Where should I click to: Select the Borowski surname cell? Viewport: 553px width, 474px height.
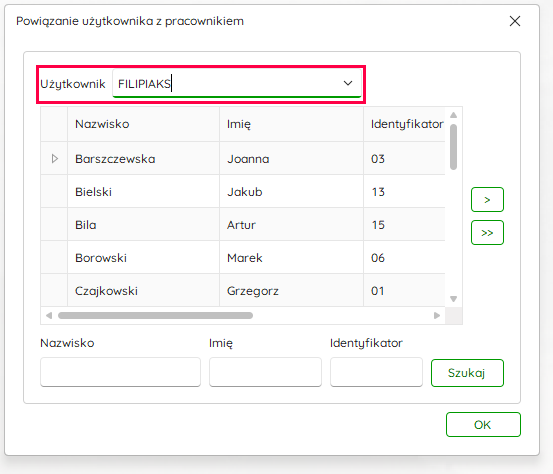143,257
